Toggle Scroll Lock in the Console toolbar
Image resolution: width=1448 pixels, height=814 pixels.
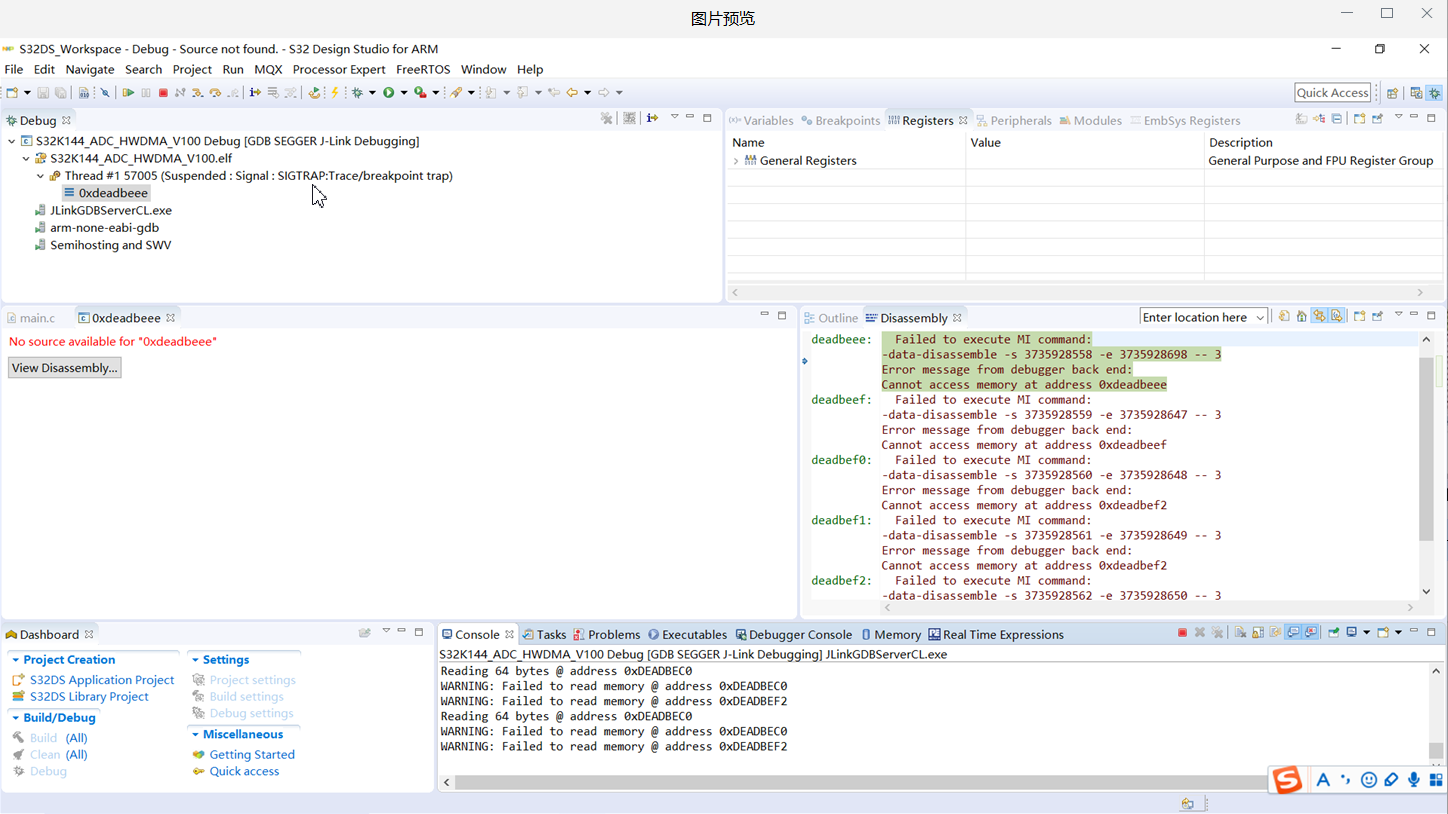[1258, 633]
